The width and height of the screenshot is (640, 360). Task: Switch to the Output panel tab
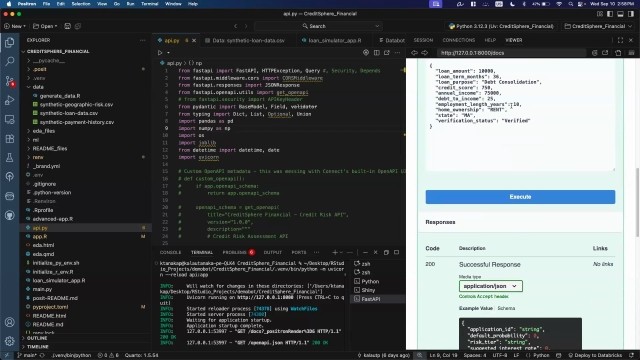[273, 252]
